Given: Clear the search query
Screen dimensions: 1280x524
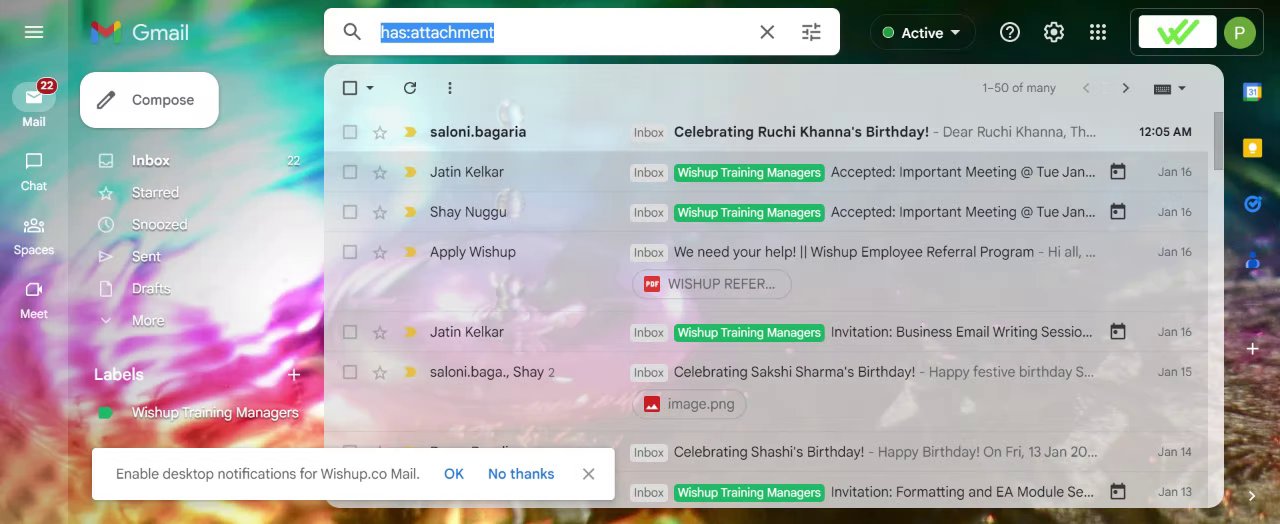Looking at the screenshot, I should [767, 32].
